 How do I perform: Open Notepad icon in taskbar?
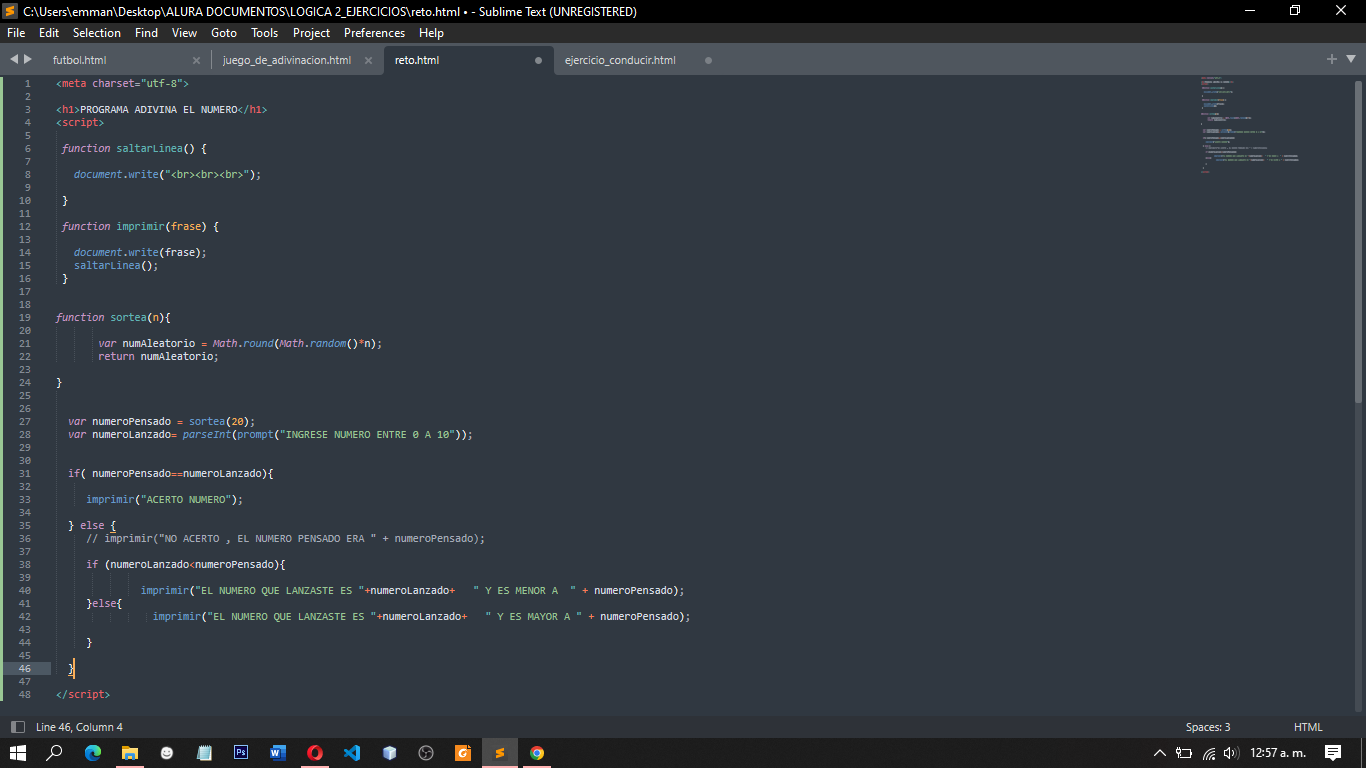(x=204, y=753)
